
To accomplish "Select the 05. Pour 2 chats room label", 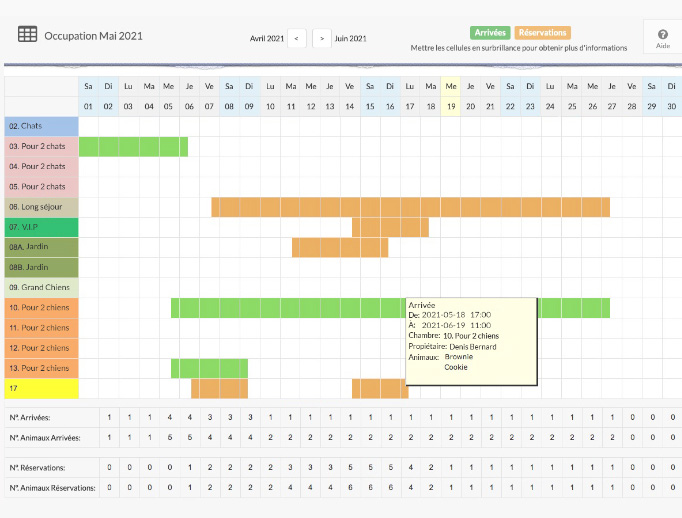I will [x=41, y=187].
